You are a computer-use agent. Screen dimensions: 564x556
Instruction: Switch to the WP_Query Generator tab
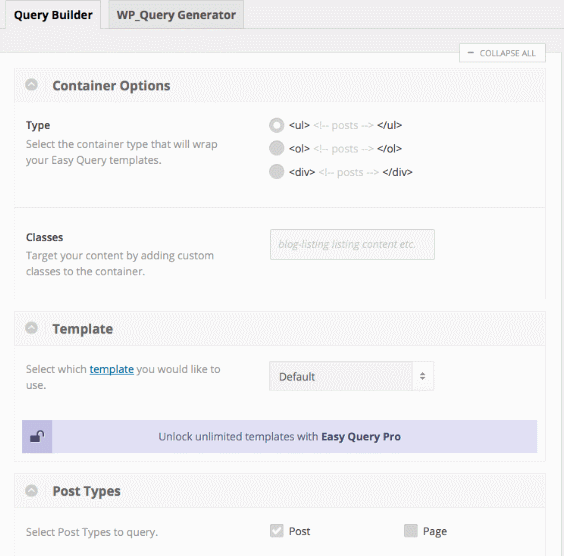(176, 15)
